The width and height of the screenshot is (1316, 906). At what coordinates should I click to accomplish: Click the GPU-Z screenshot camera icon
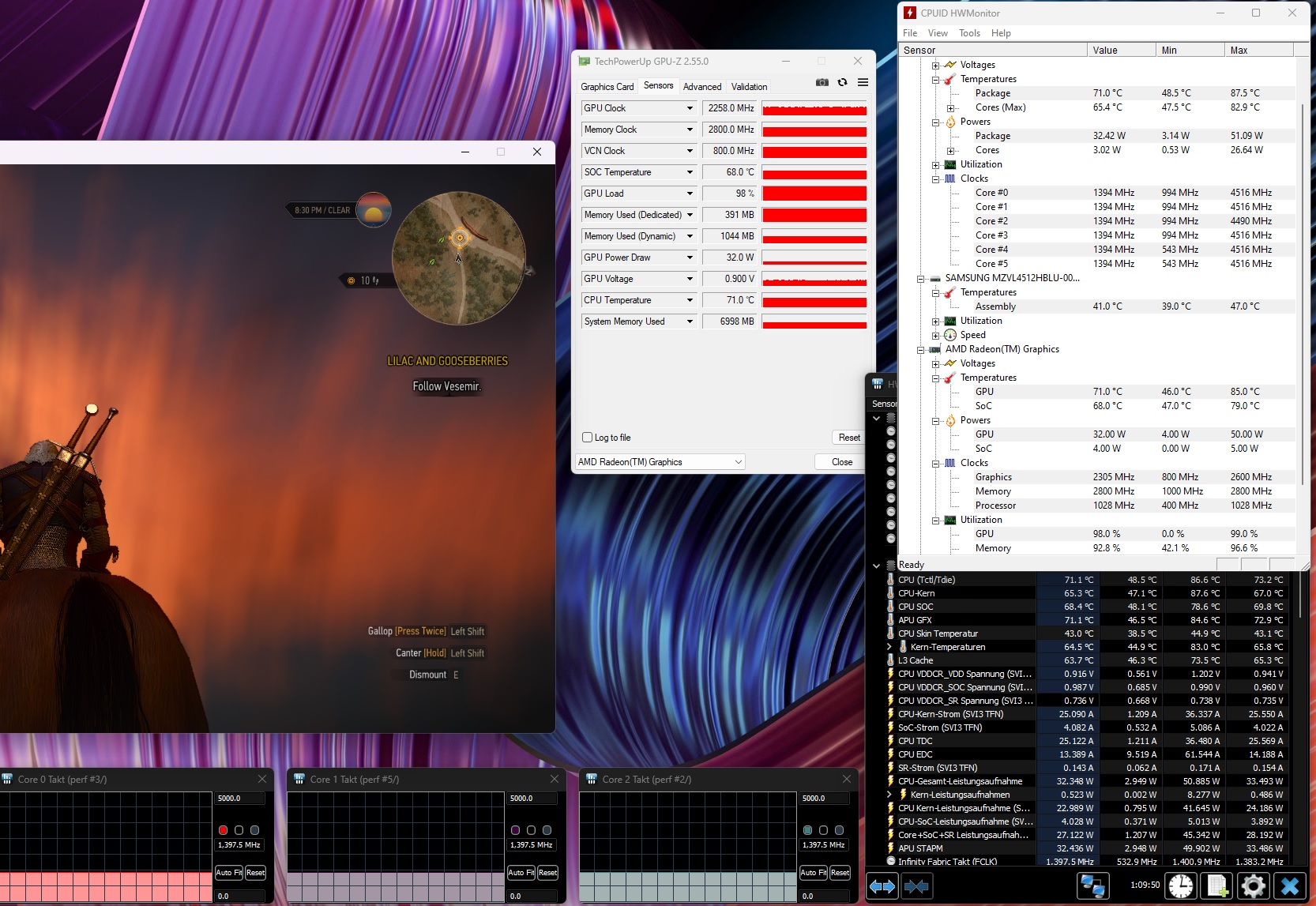(822, 82)
